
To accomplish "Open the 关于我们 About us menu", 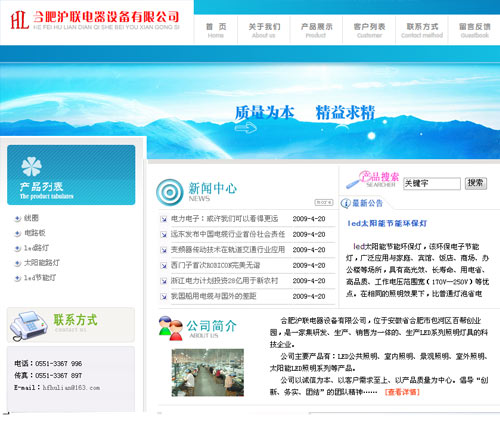I will pos(264,30).
